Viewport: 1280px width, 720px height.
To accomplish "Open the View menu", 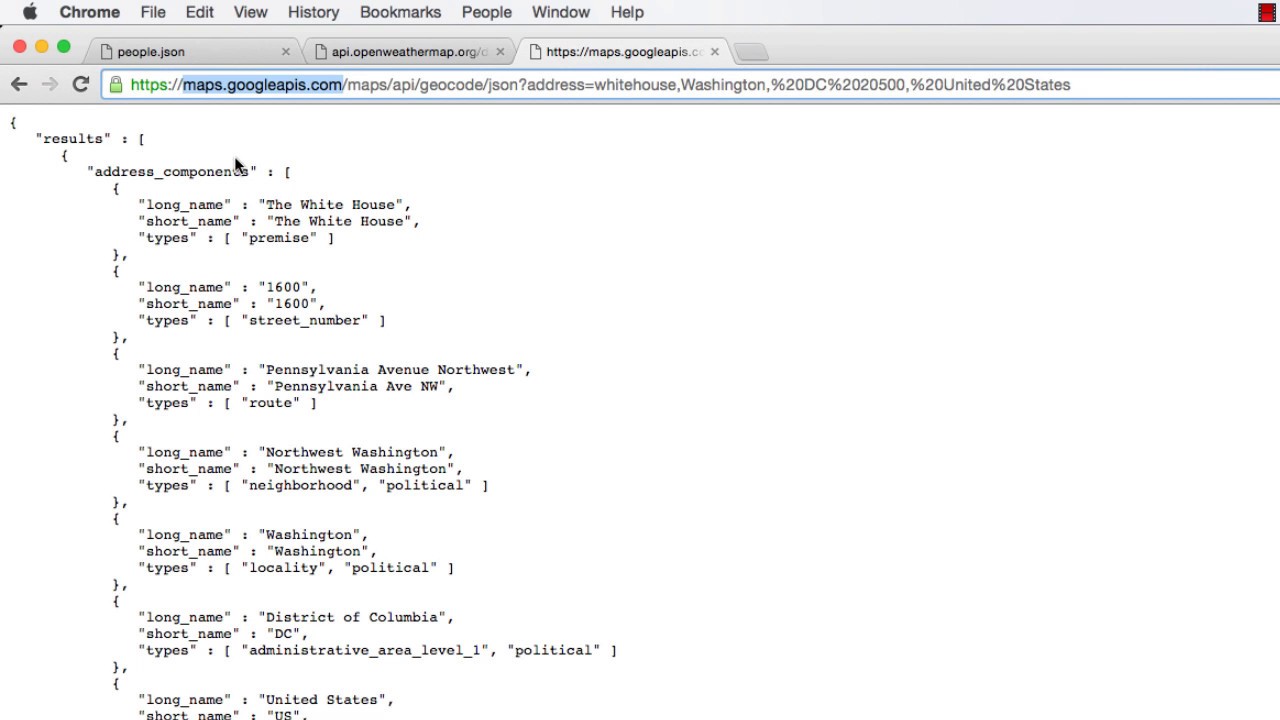I will [250, 12].
